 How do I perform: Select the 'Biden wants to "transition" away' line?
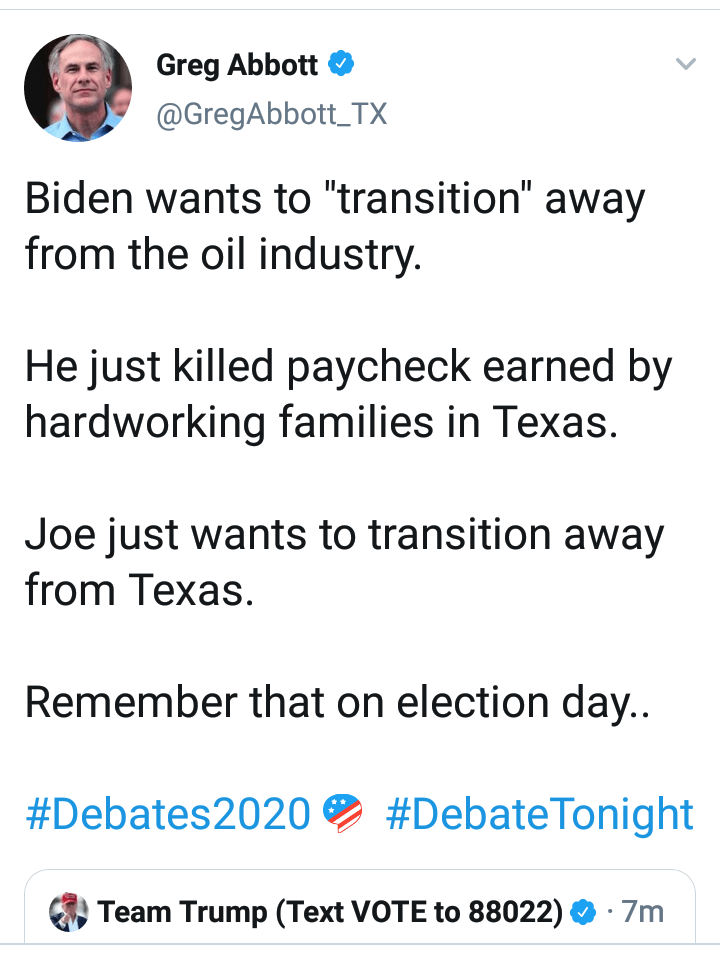[x=335, y=200]
